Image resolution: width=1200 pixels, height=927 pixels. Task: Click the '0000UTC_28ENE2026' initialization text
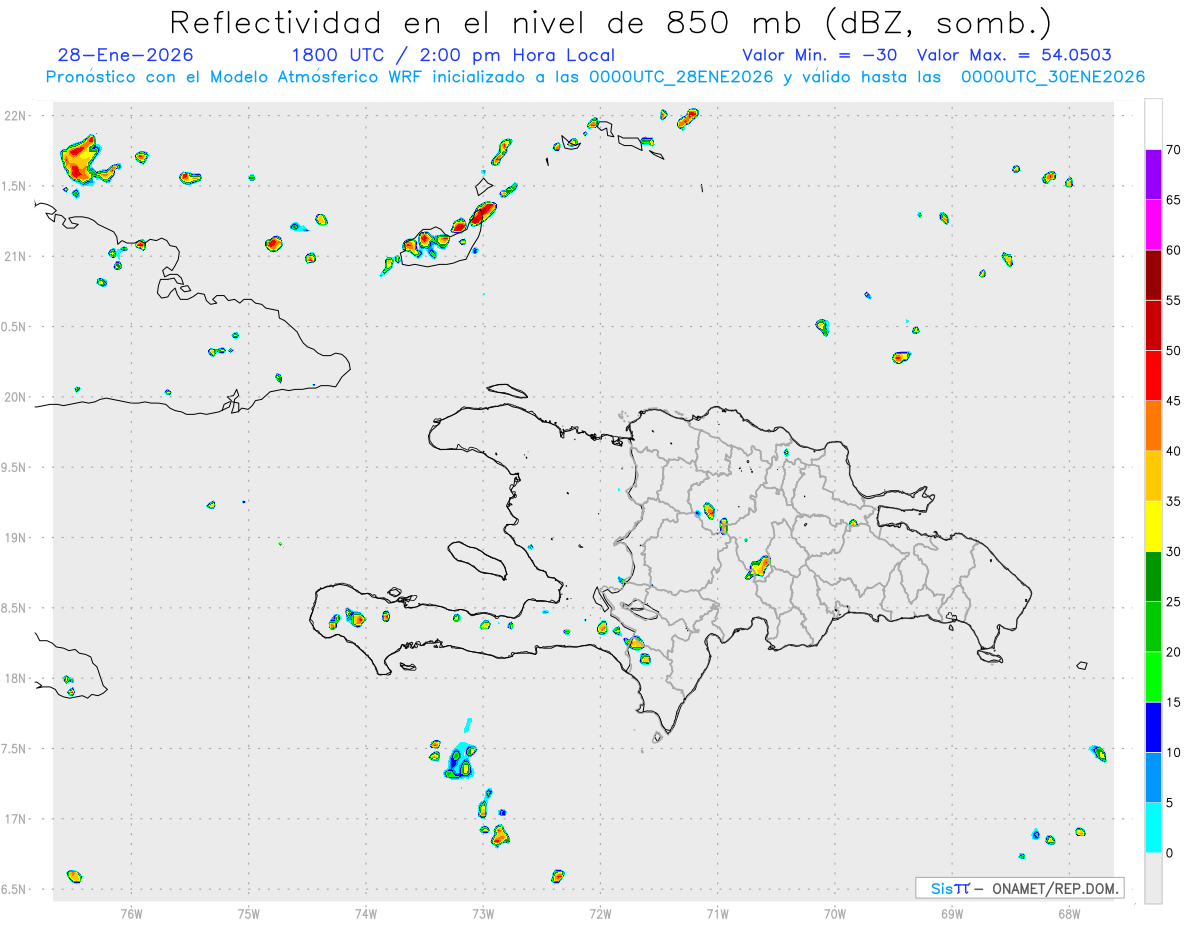coord(681,77)
